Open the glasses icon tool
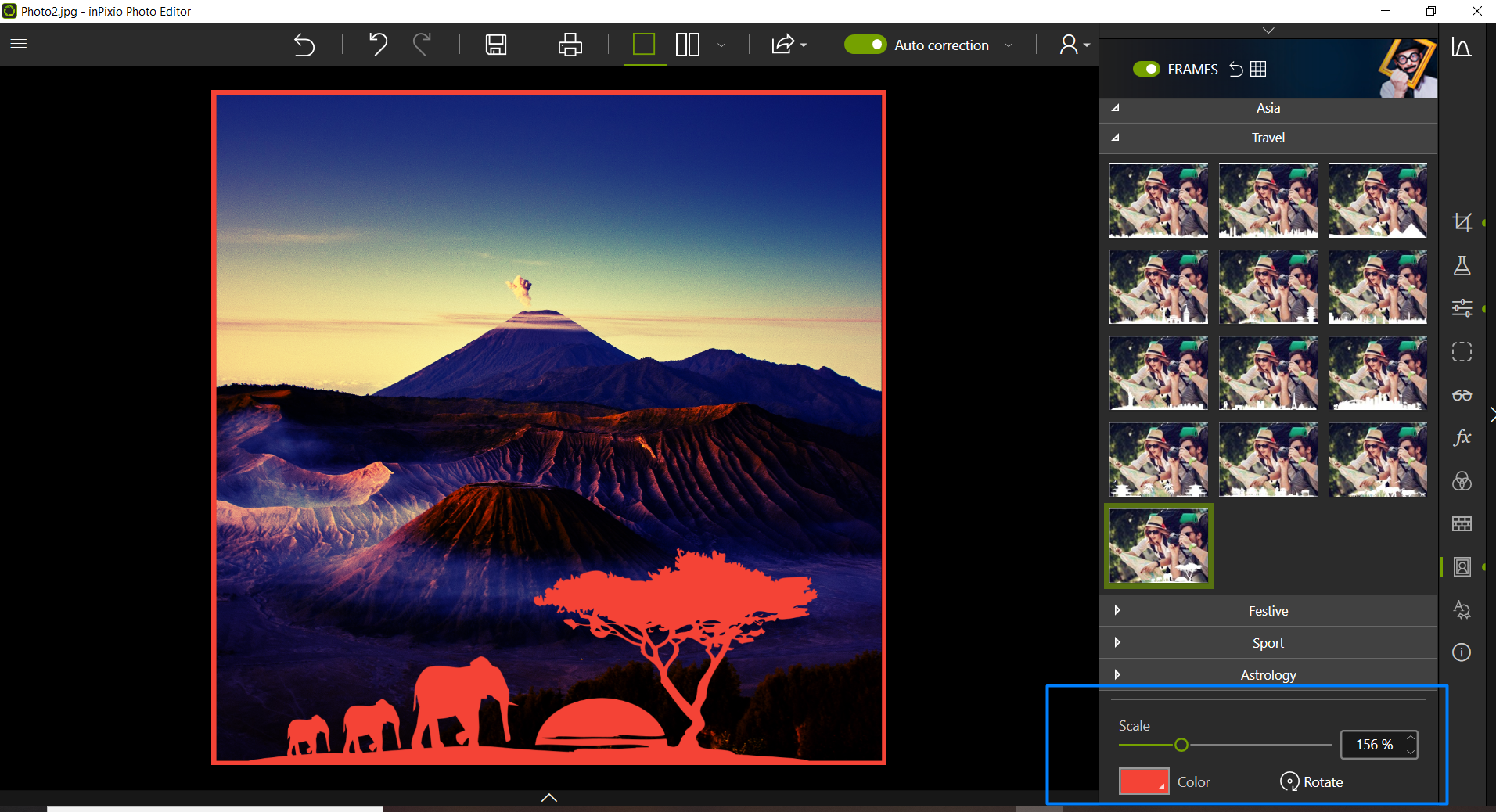Screen dimensions: 1496x812 1462,395
